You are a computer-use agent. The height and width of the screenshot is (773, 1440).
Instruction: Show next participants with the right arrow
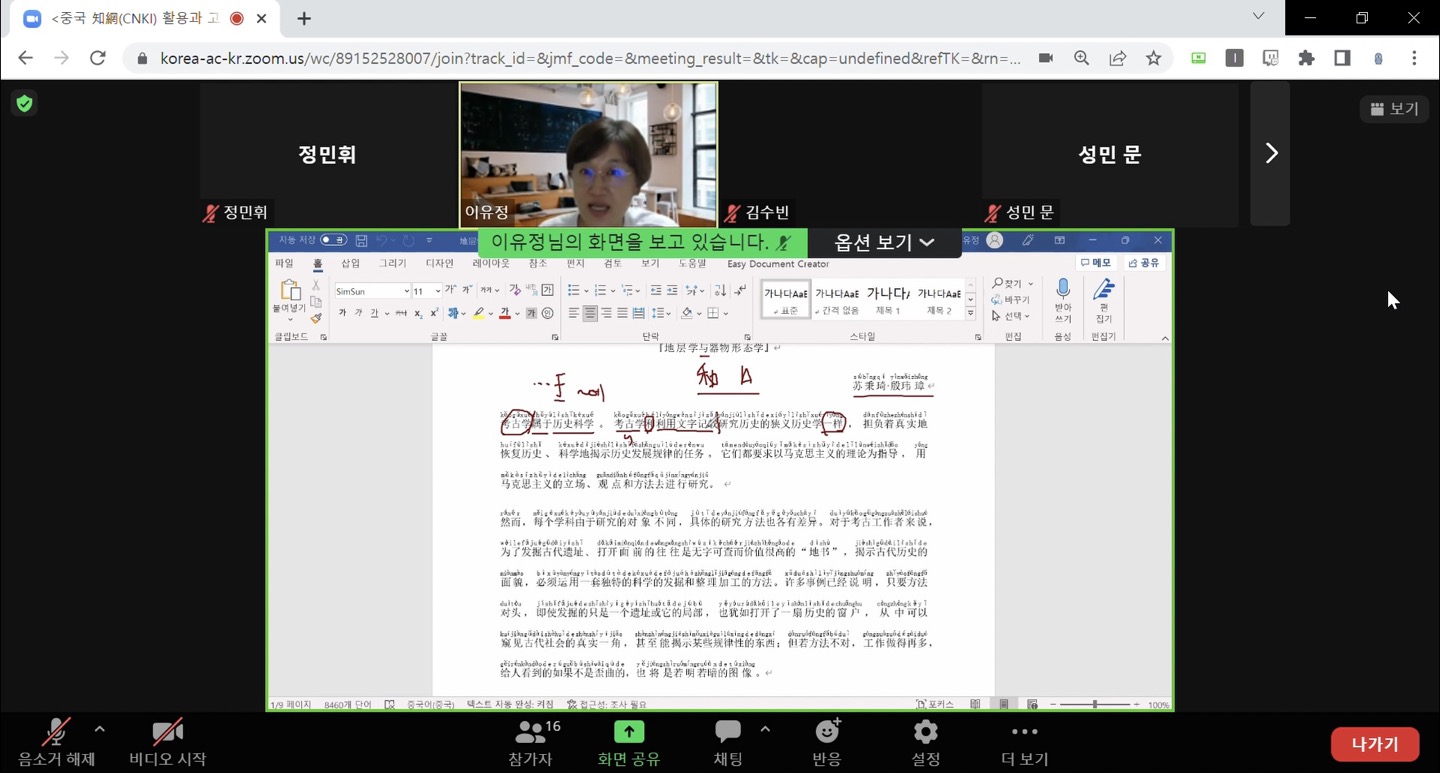tap(1271, 153)
